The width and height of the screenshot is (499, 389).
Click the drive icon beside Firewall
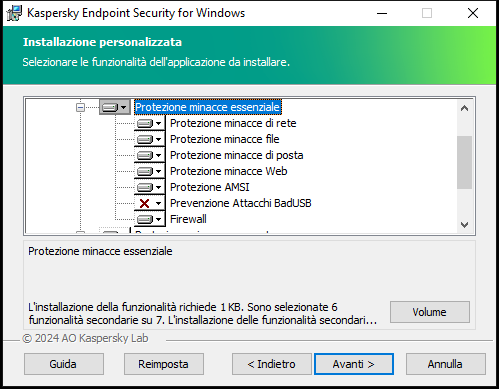pos(145,219)
